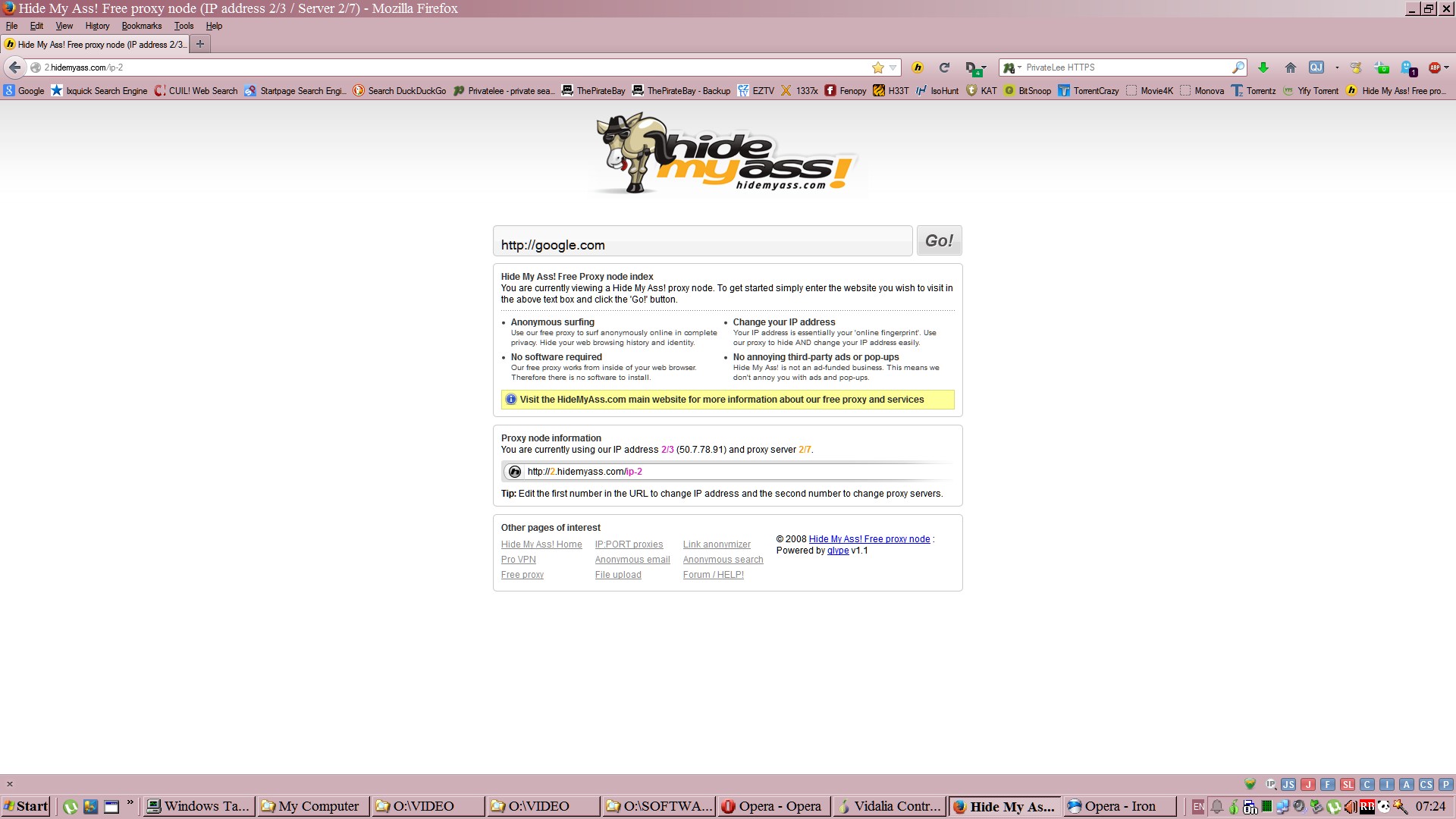1456x819 pixels.
Task: Click the Home toolbar icon
Action: coord(1290,67)
